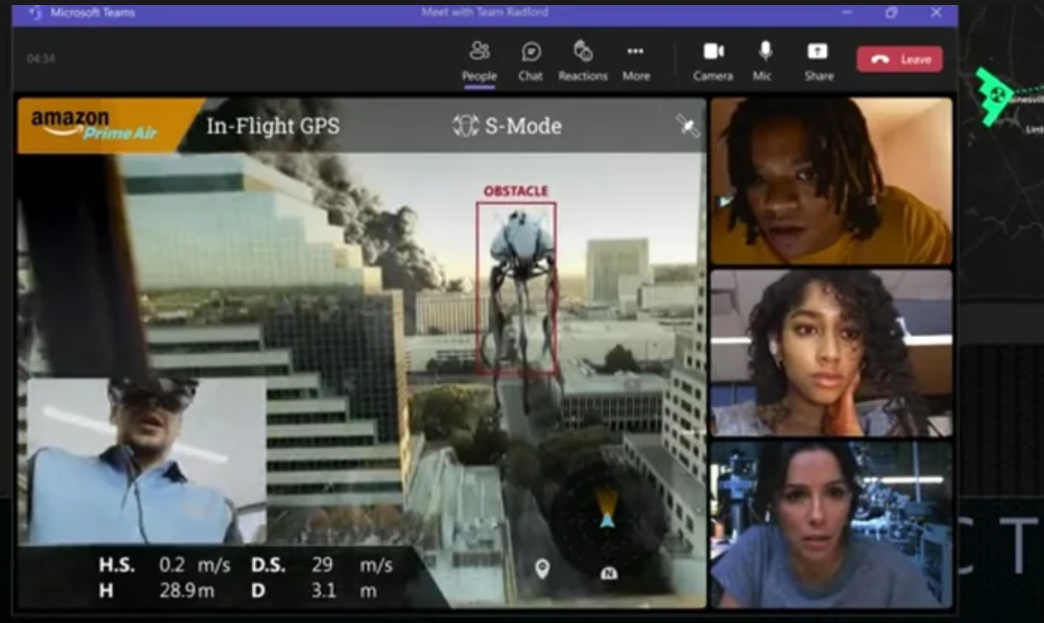
Task: Click the location pin icon on the feed
Action: click(x=543, y=568)
